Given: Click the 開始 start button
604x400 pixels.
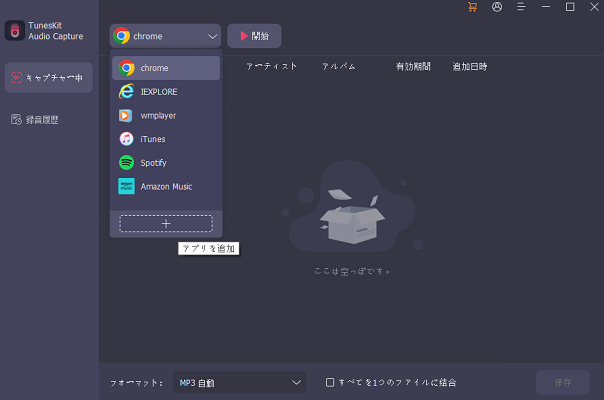Looking at the screenshot, I should coord(254,36).
